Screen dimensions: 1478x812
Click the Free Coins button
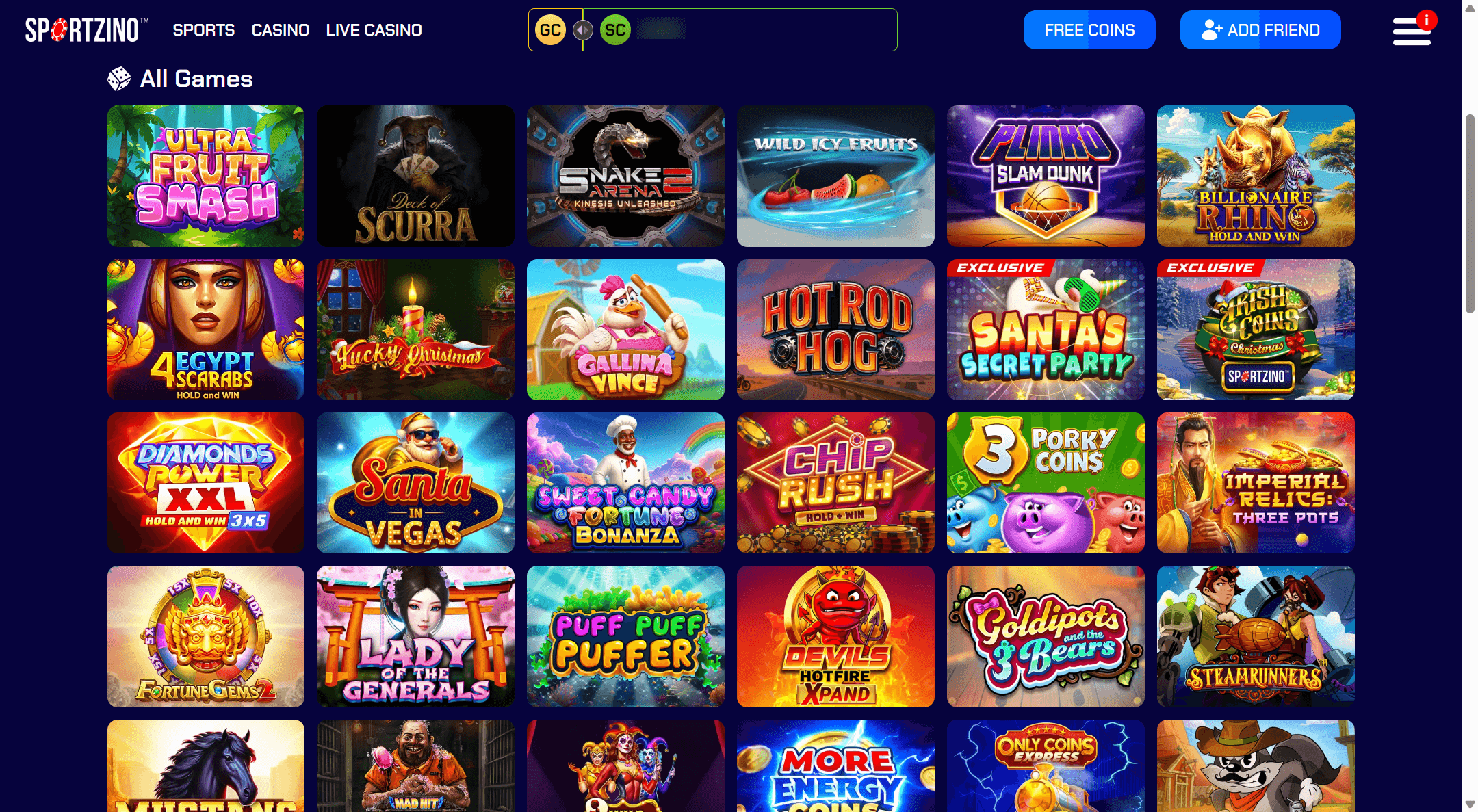tap(1089, 30)
